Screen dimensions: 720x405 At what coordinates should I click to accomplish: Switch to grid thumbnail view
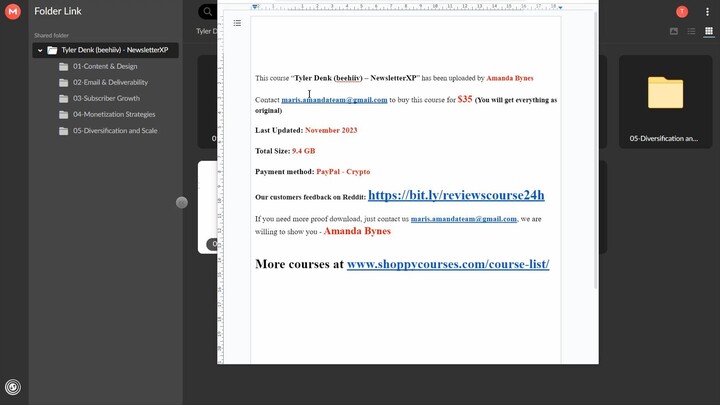click(709, 31)
